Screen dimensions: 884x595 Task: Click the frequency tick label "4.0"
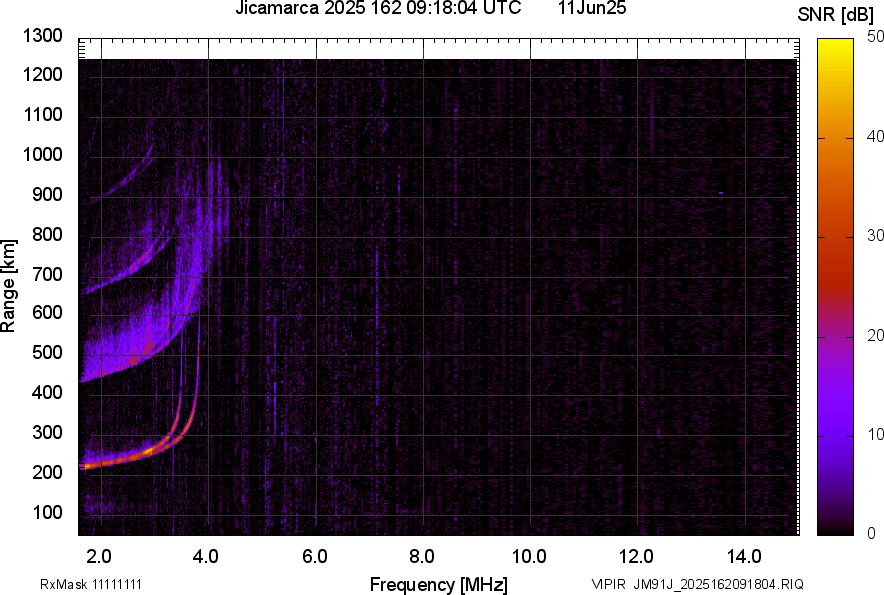(206, 557)
